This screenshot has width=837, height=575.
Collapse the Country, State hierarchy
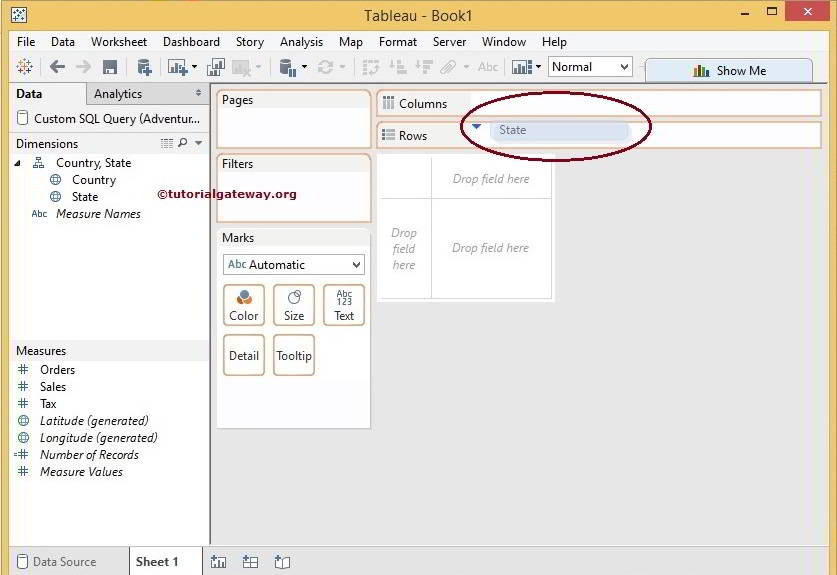pos(18,163)
